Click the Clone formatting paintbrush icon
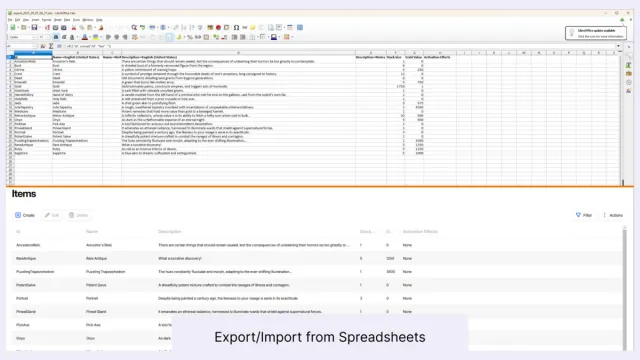 click(x=101, y=27)
